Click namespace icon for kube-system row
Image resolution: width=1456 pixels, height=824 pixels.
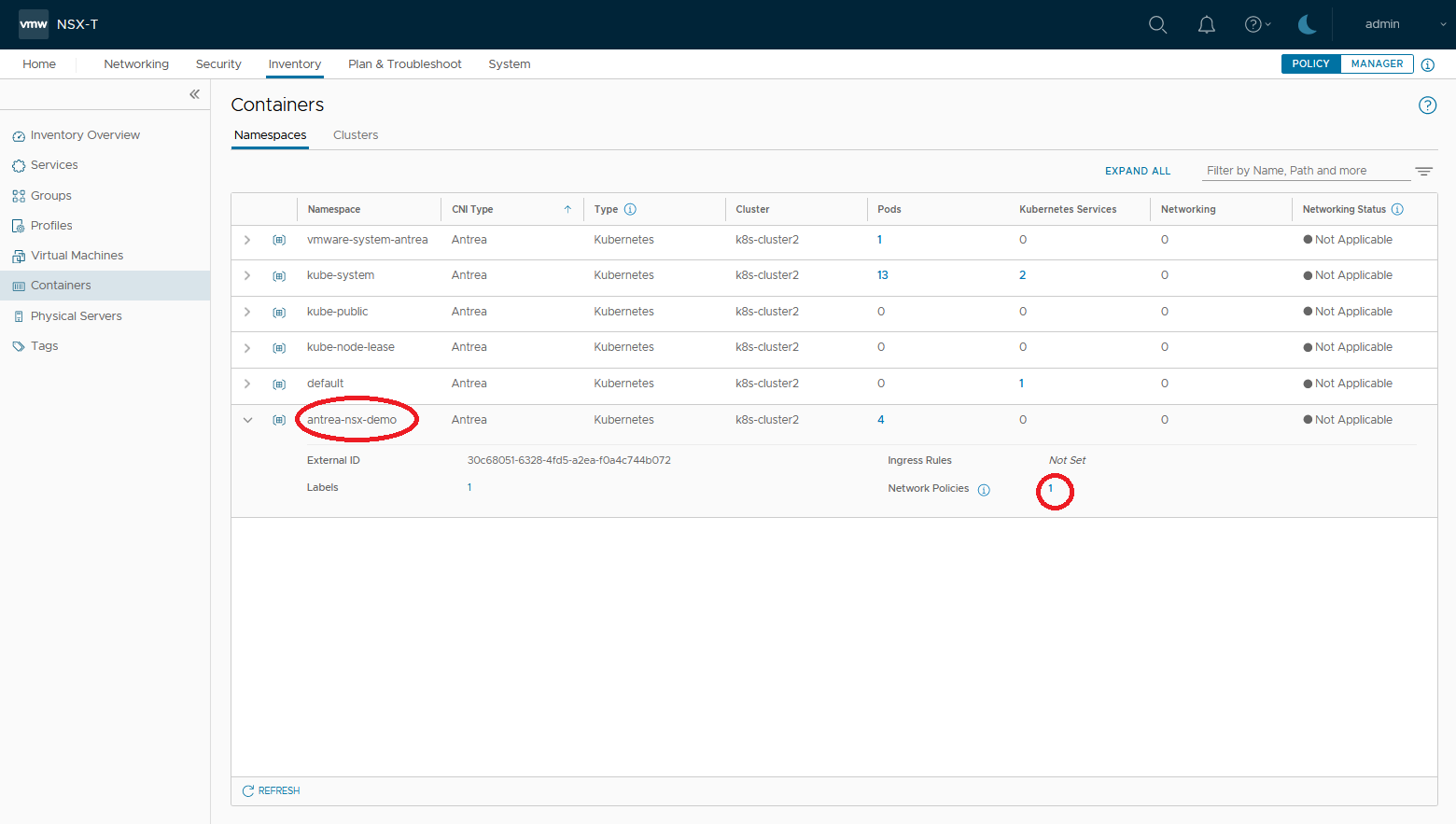pos(279,276)
